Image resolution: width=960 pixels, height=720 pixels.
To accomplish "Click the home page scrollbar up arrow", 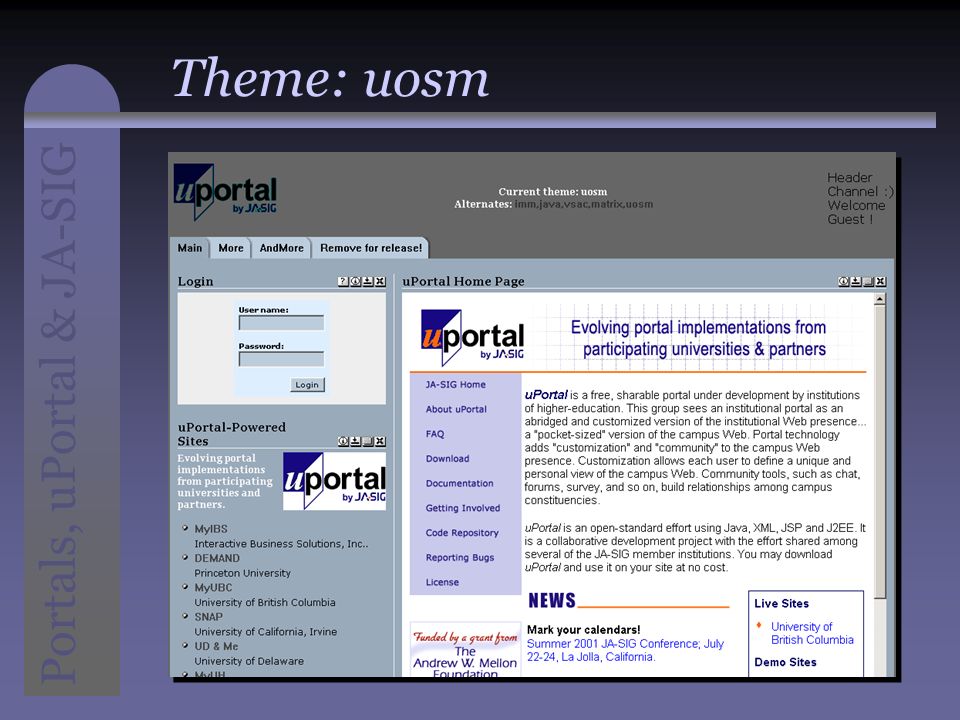I will (x=880, y=299).
